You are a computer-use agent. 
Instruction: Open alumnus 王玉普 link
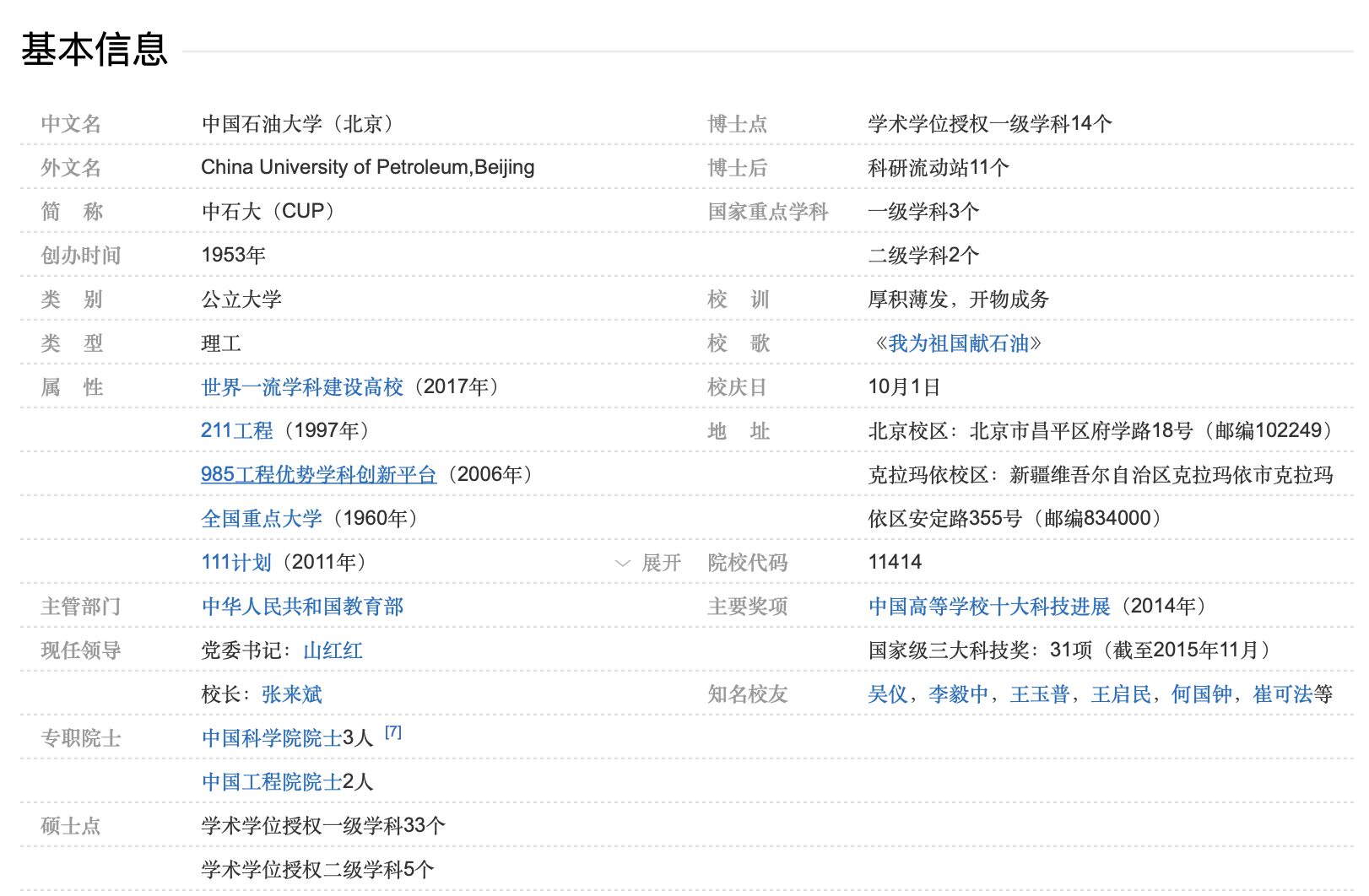[1040, 694]
